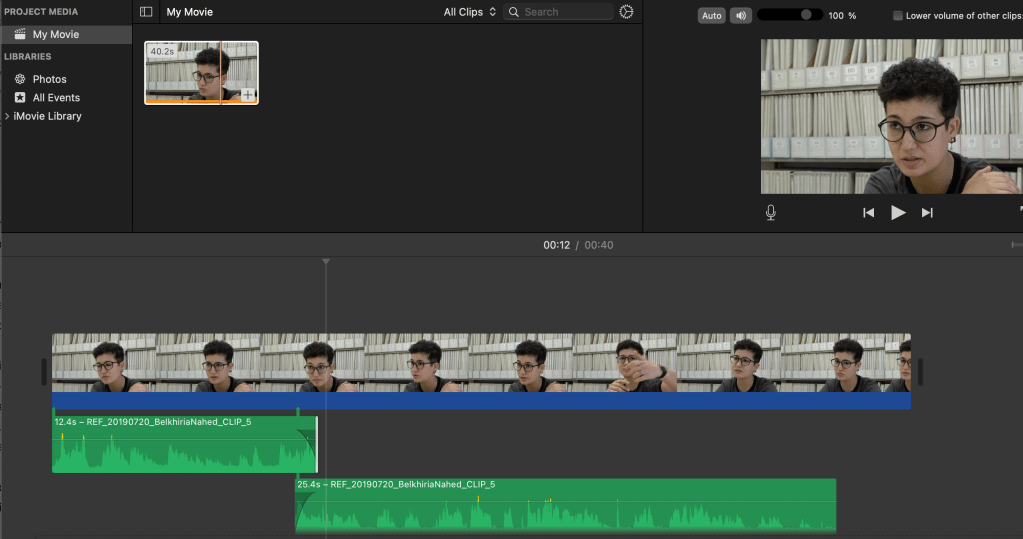
Task: Enable Lower volume of other clips checkbox
Action: click(x=897, y=16)
